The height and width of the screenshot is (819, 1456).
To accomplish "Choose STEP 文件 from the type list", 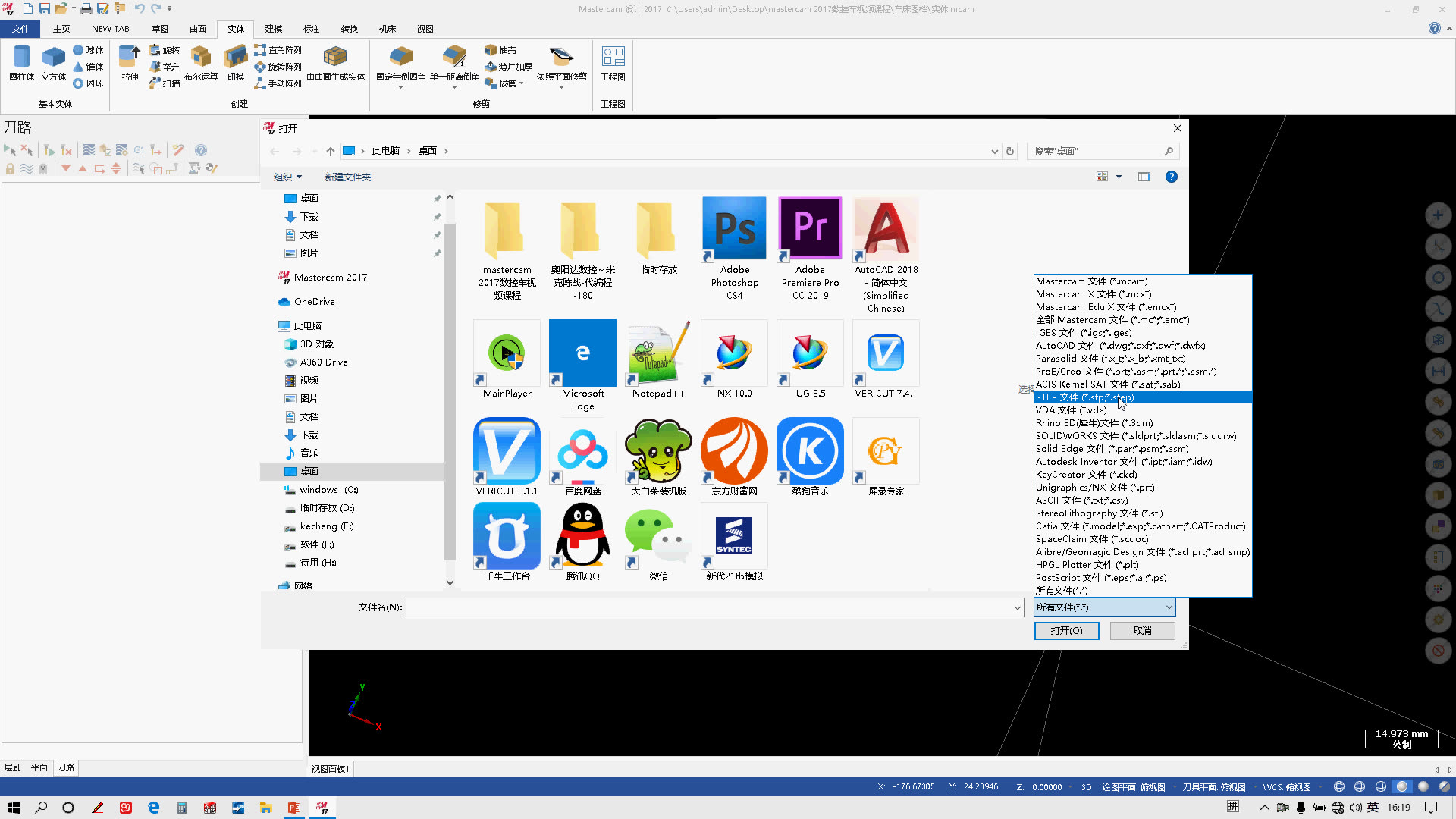I will [x=1084, y=397].
